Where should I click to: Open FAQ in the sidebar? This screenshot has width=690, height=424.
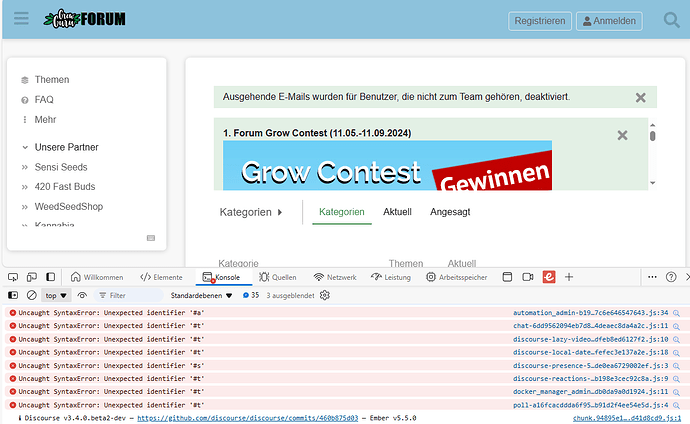(x=44, y=100)
